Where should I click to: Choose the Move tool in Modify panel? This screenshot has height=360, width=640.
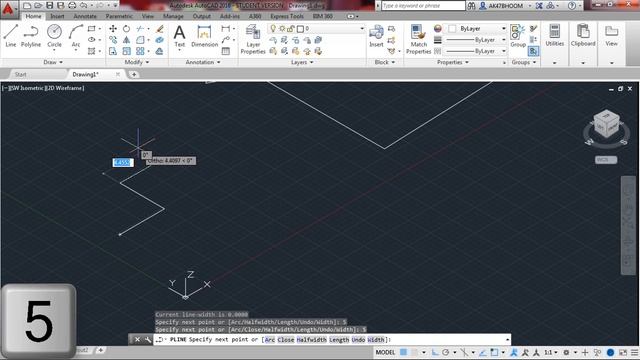(113, 29)
